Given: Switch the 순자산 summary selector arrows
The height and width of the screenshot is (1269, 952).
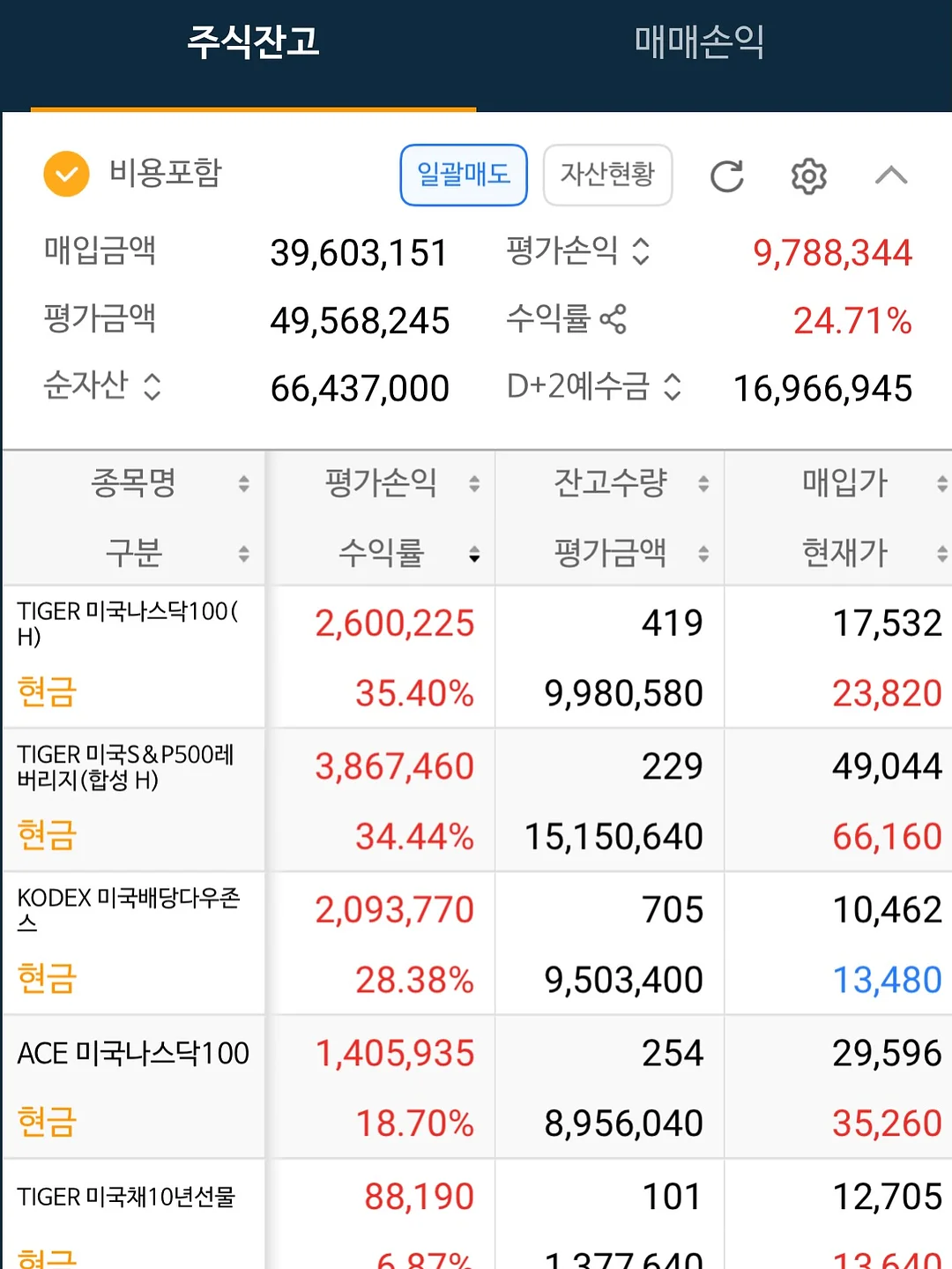Looking at the screenshot, I should point(152,386).
